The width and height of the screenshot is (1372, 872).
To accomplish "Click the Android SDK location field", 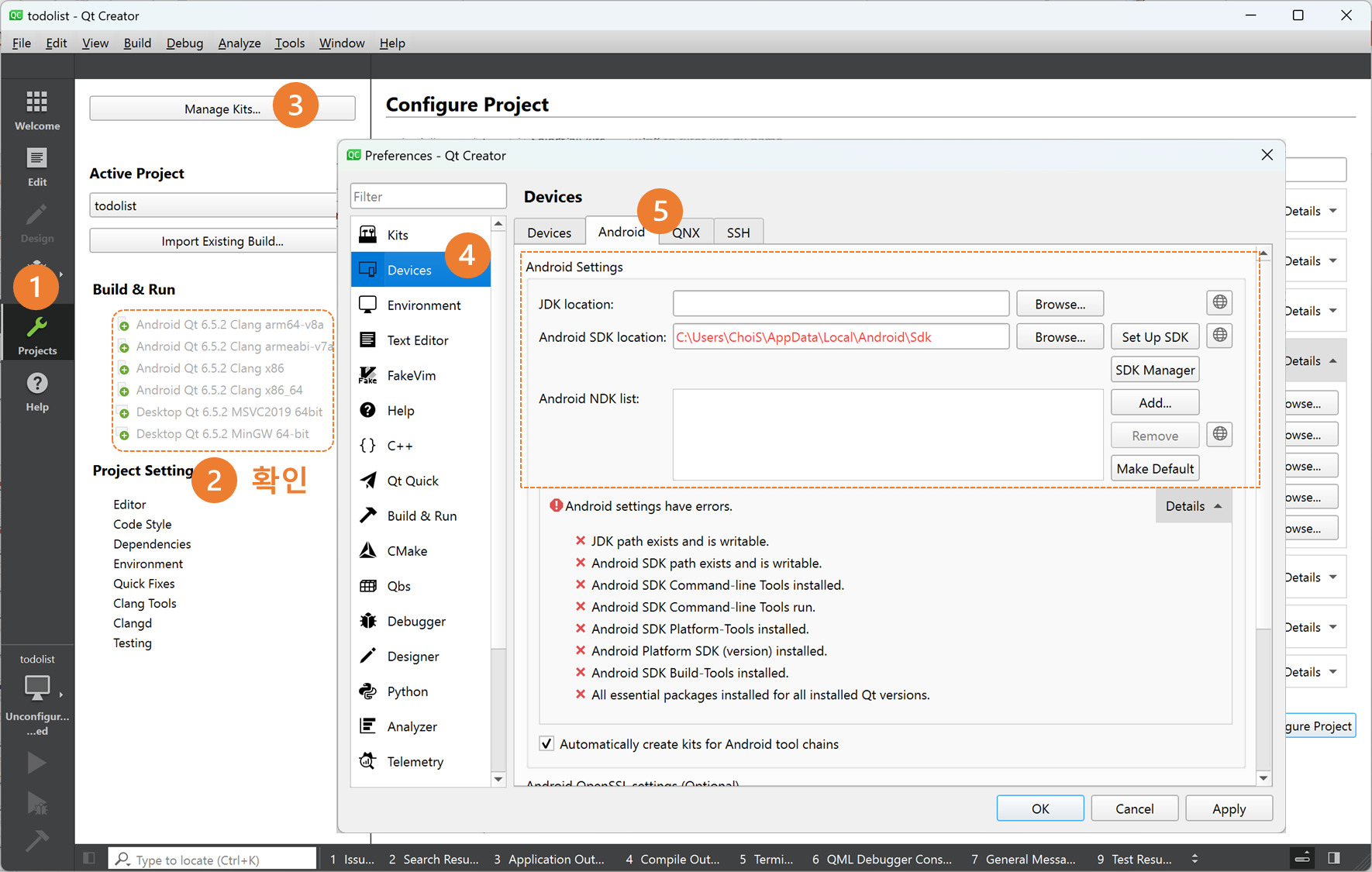I will click(841, 337).
